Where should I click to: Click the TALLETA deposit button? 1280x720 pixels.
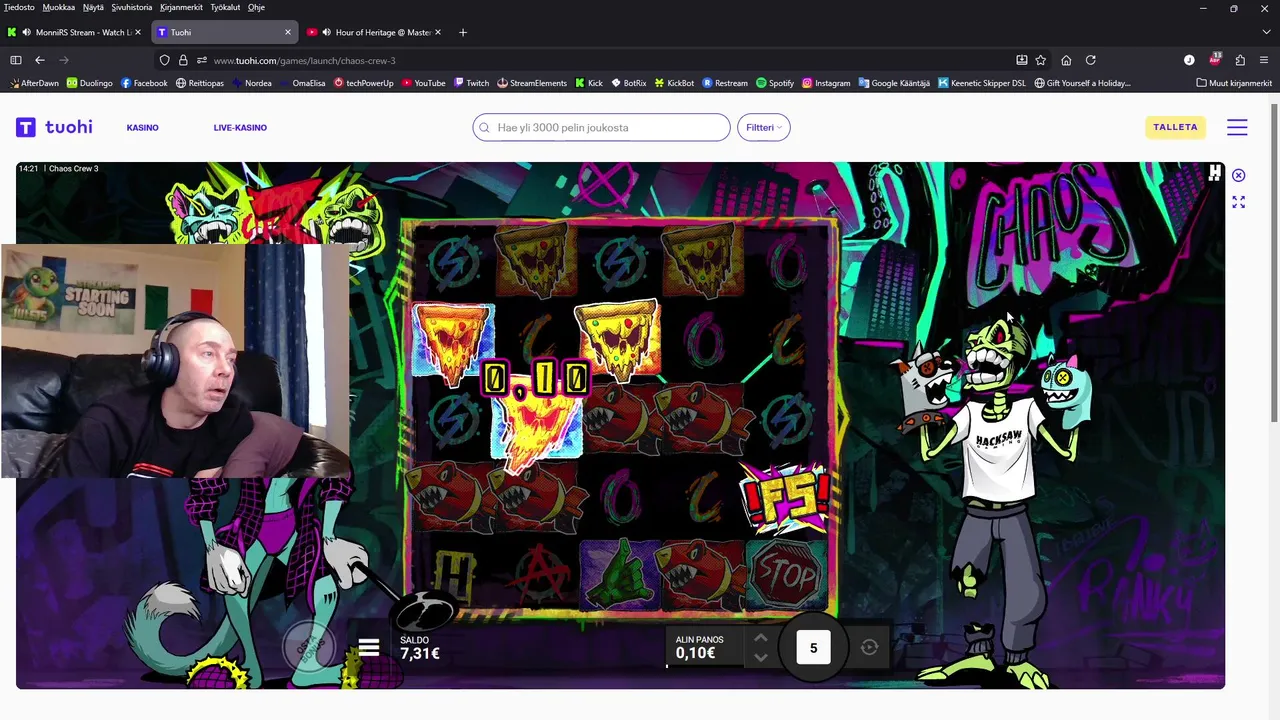(x=1175, y=127)
